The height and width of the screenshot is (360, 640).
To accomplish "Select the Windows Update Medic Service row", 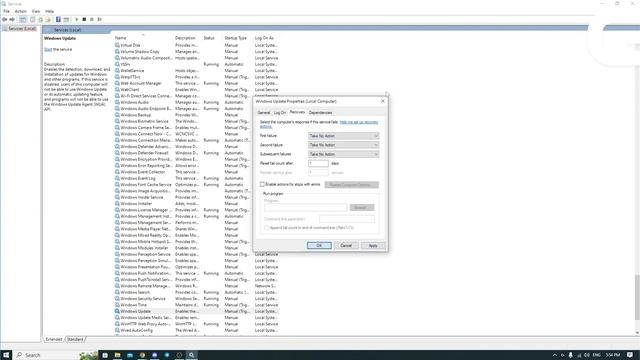I will (196, 318).
